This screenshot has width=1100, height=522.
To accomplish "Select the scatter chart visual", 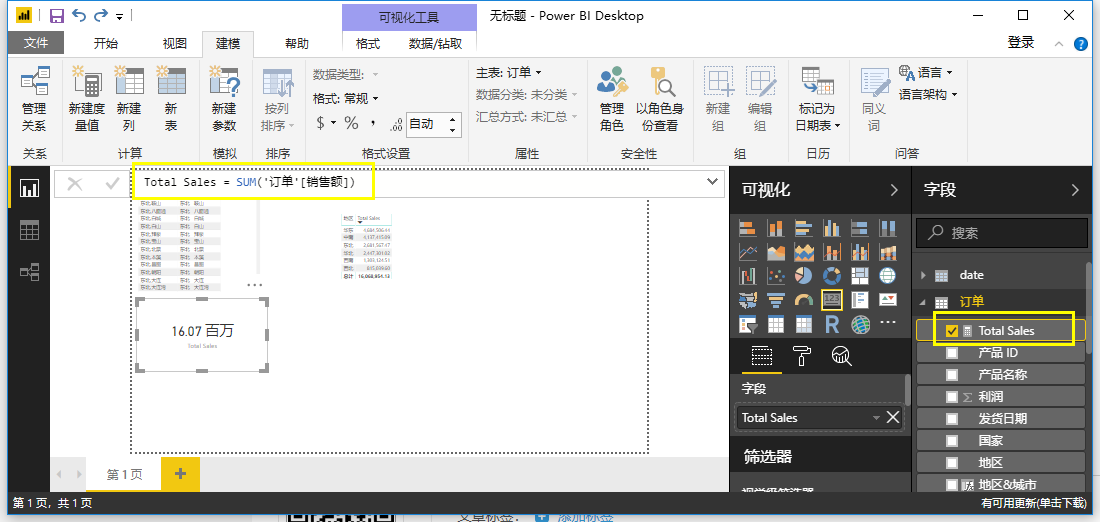I will click(776, 276).
